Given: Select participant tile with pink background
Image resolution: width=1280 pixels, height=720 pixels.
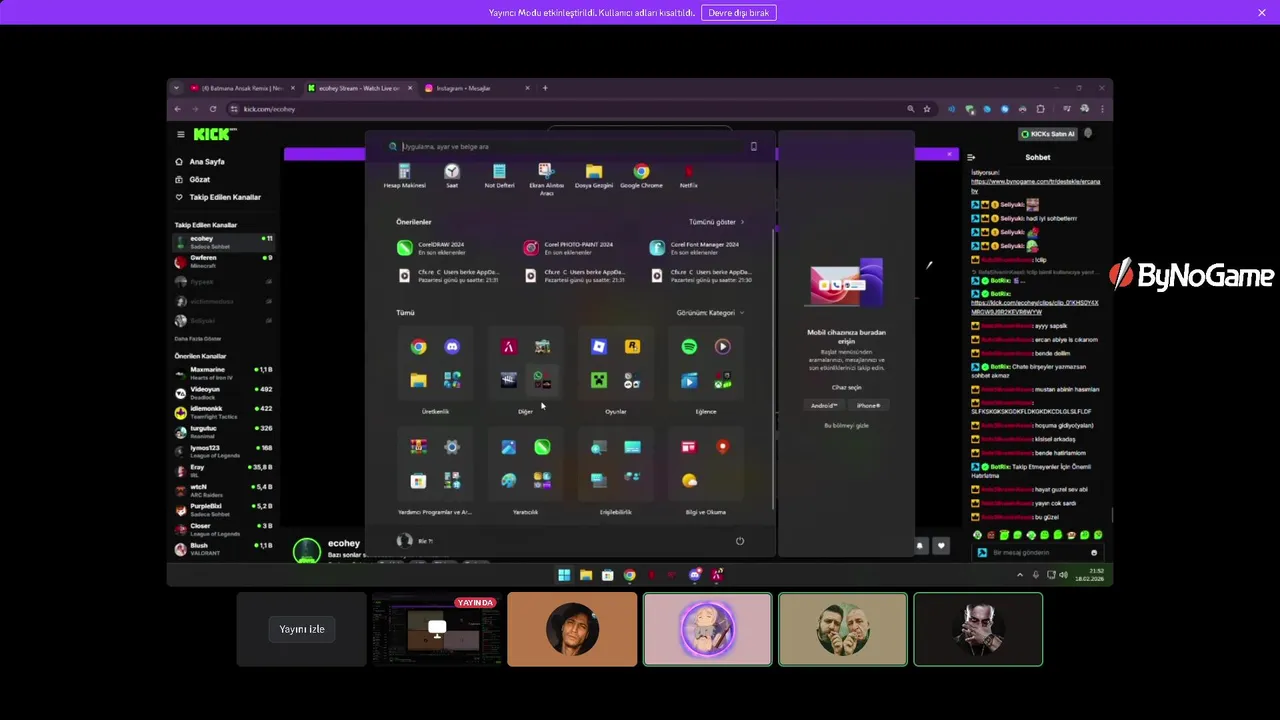Looking at the screenshot, I should point(707,629).
